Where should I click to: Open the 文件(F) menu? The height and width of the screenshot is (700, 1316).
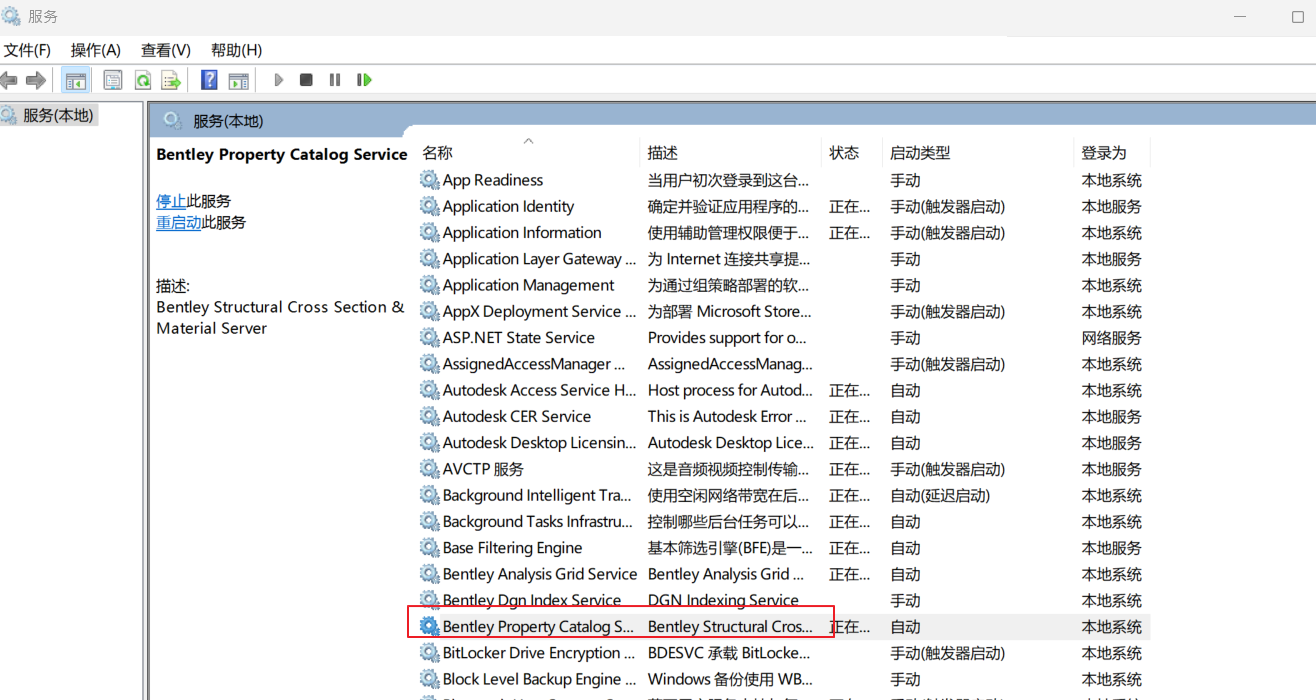point(27,50)
